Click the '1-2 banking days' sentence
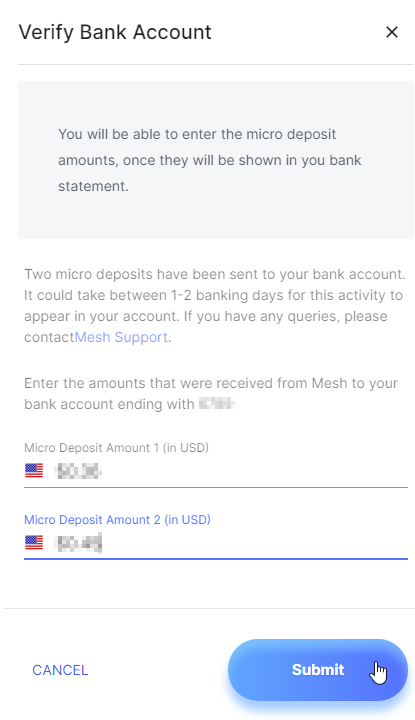415x720 pixels. (x=213, y=305)
